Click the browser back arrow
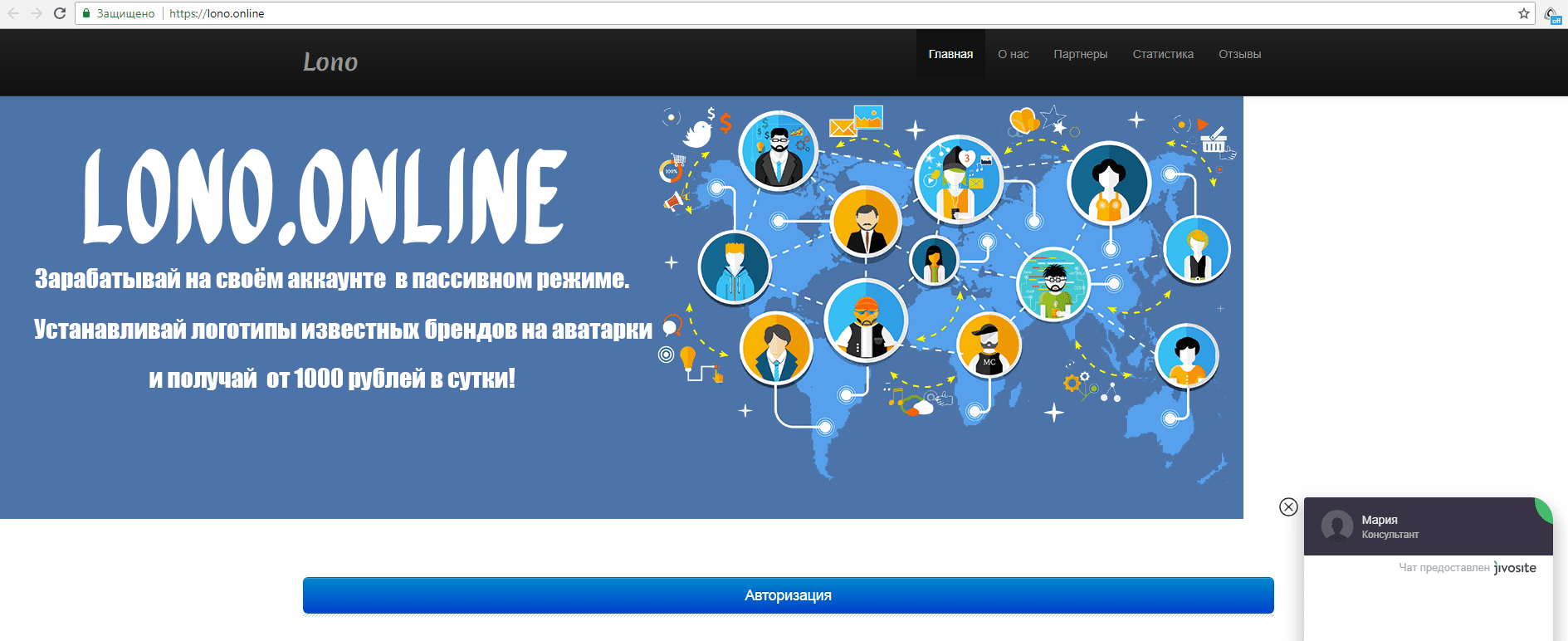 [x=13, y=13]
